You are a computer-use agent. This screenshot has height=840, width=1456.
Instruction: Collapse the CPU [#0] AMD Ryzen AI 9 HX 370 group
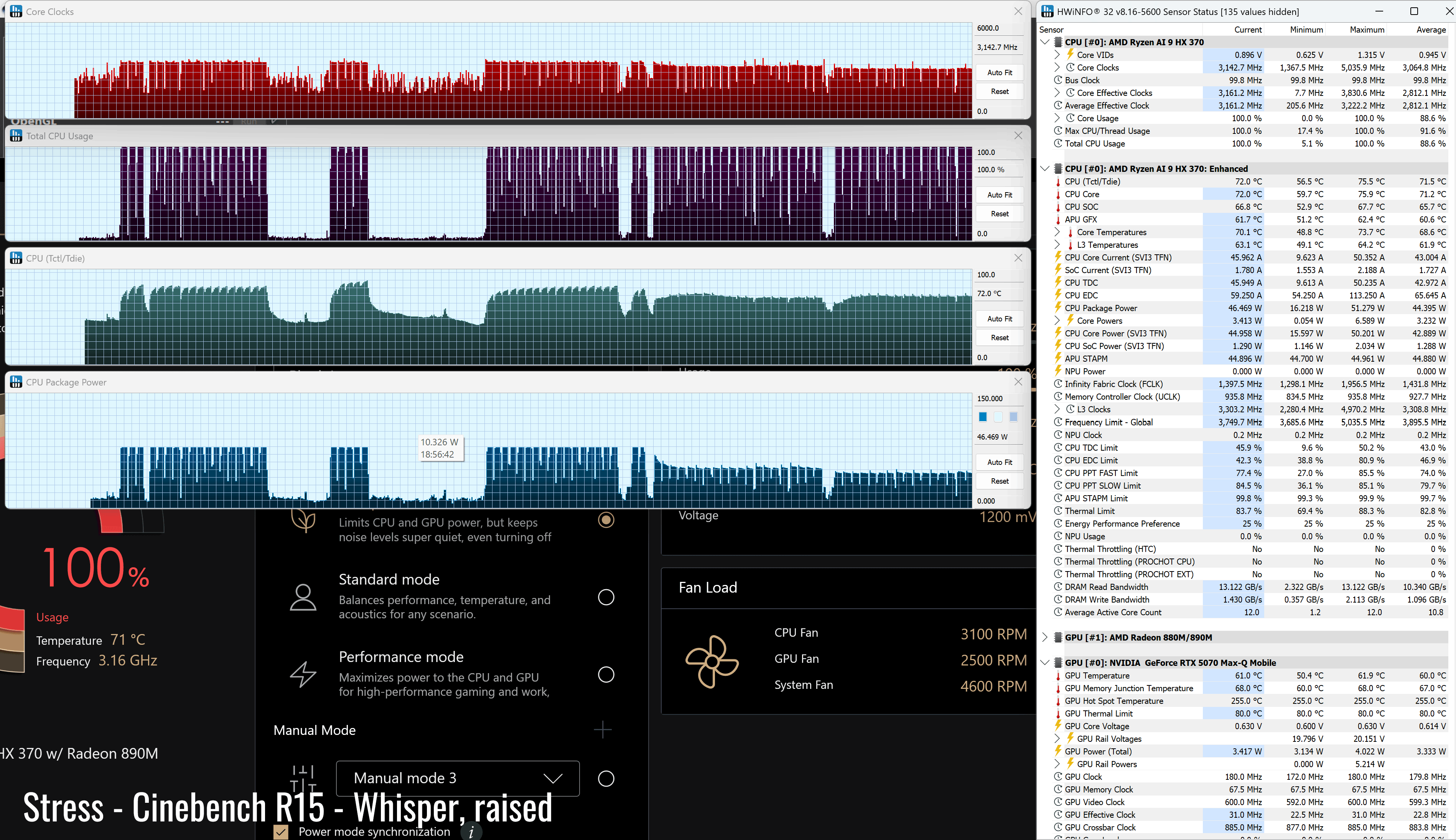[x=1045, y=42]
